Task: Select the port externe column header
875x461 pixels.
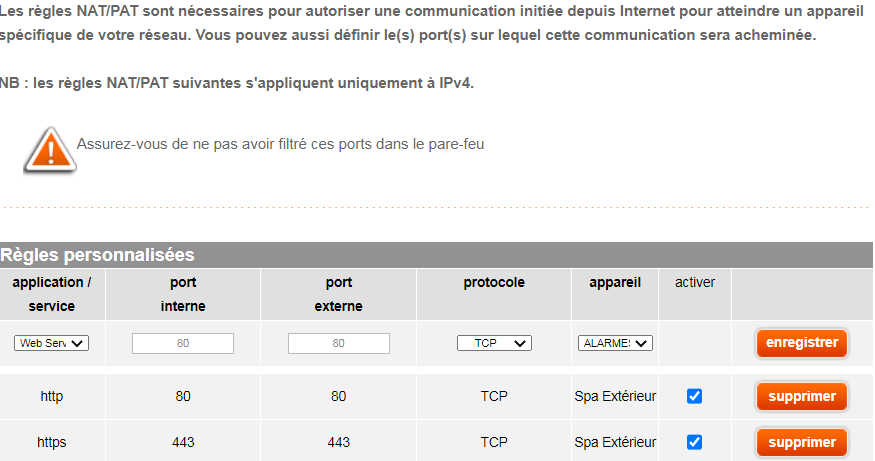Action: (x=339, y=294)
